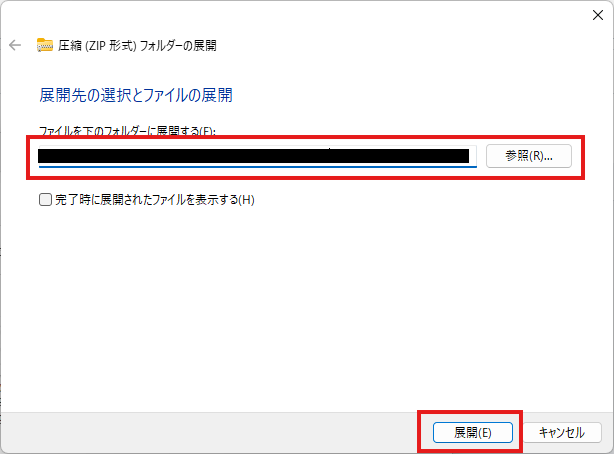Enable the 完了時に展開されたファイルを表示する checkbox
This screenshot has height=454, width=614.
(45, 199)
